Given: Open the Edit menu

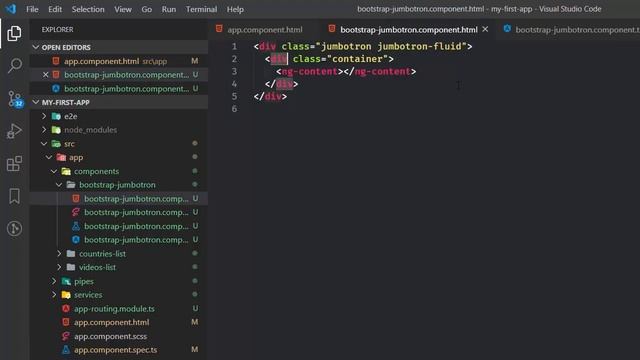Looking at the screenshot, I should 55,9.
